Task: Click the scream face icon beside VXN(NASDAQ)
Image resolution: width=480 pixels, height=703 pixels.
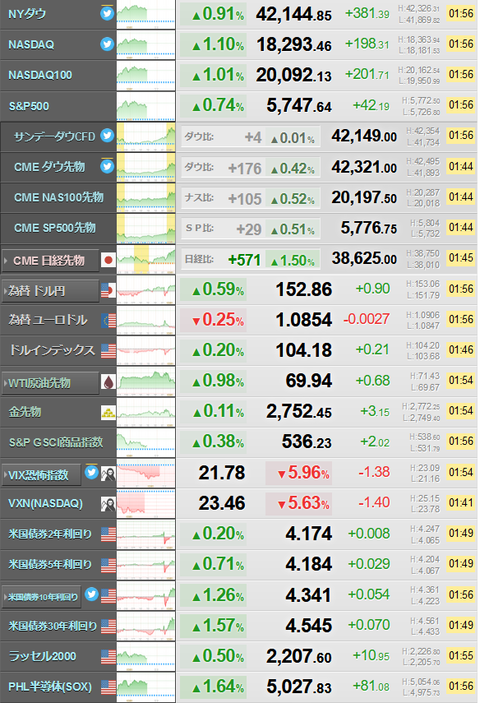Action: coord(108,504)
